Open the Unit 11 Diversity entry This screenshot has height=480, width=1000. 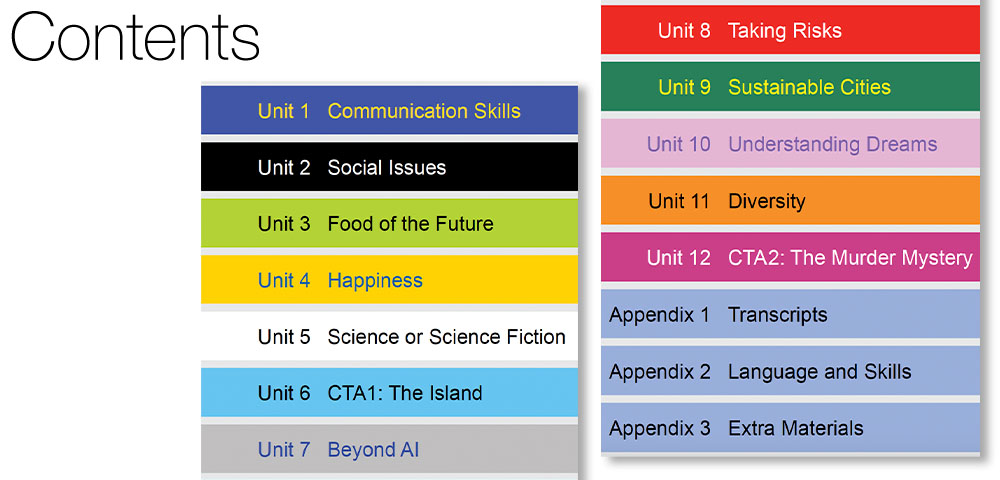pos(790,200)
